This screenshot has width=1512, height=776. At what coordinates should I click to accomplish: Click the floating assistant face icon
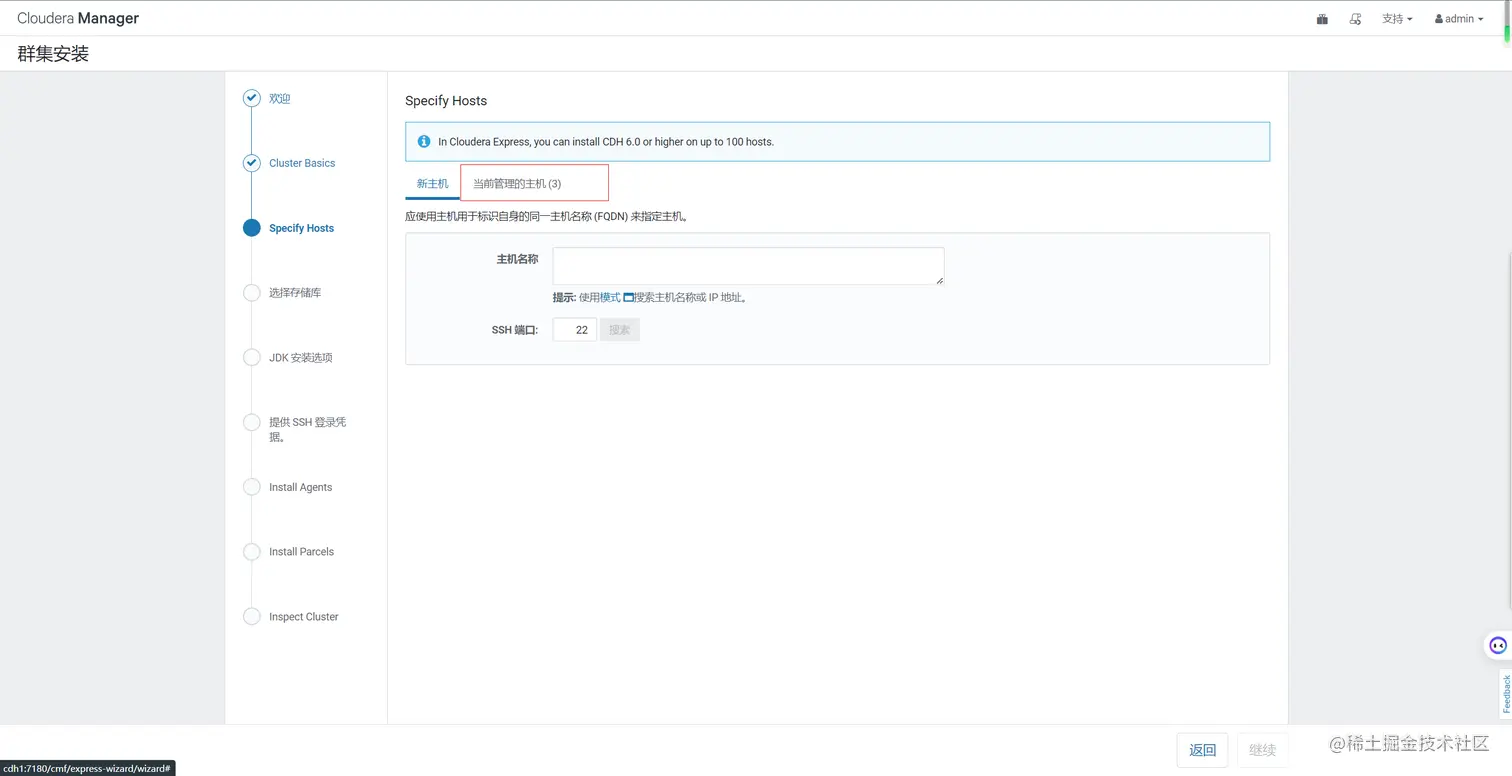click(1497, 645)
